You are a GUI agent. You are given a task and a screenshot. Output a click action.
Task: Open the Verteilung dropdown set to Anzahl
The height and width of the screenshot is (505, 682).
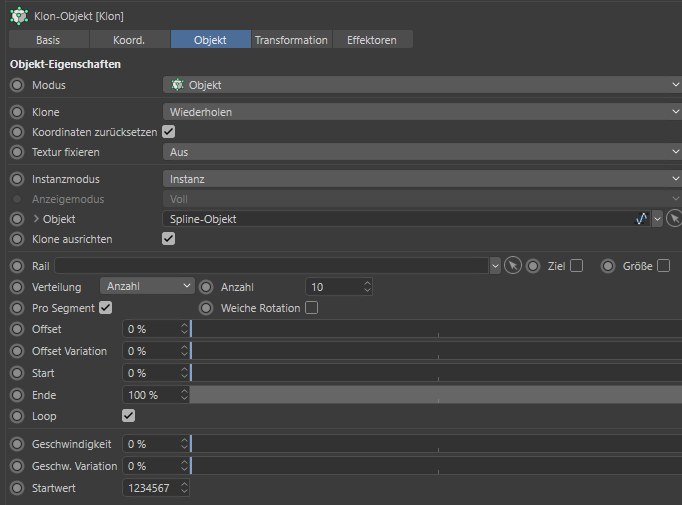click(x=147, y=286)
